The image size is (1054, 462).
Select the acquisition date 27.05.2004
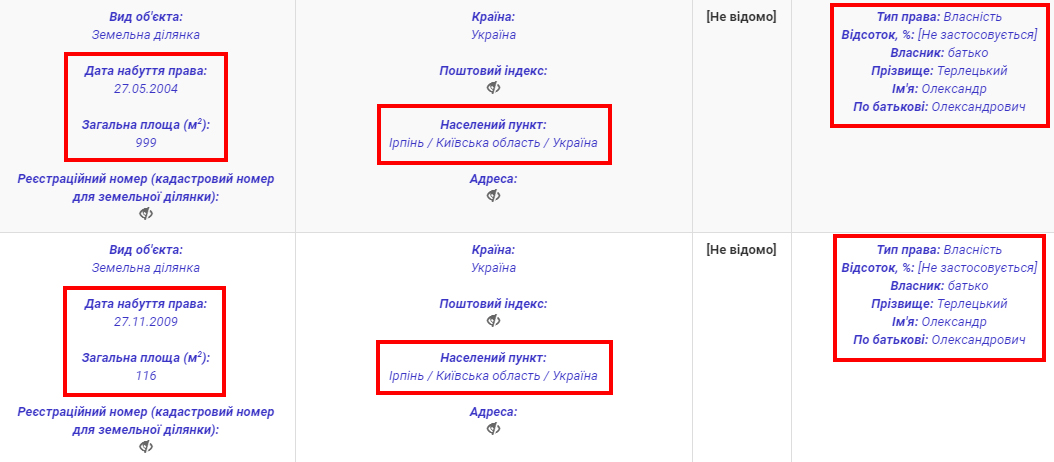[146, 88]
